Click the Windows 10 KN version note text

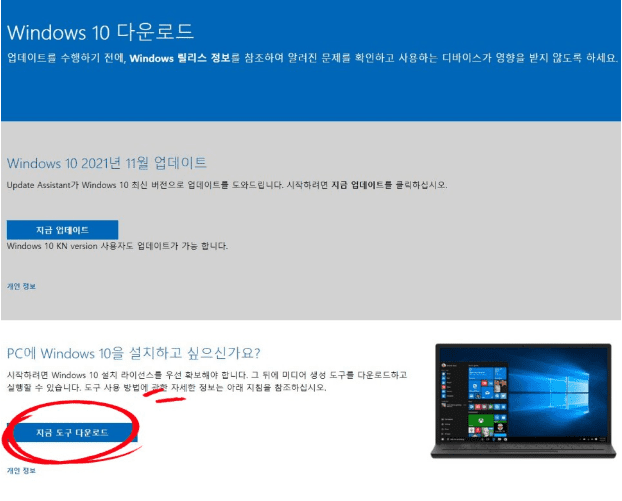(x=117, y=246)
